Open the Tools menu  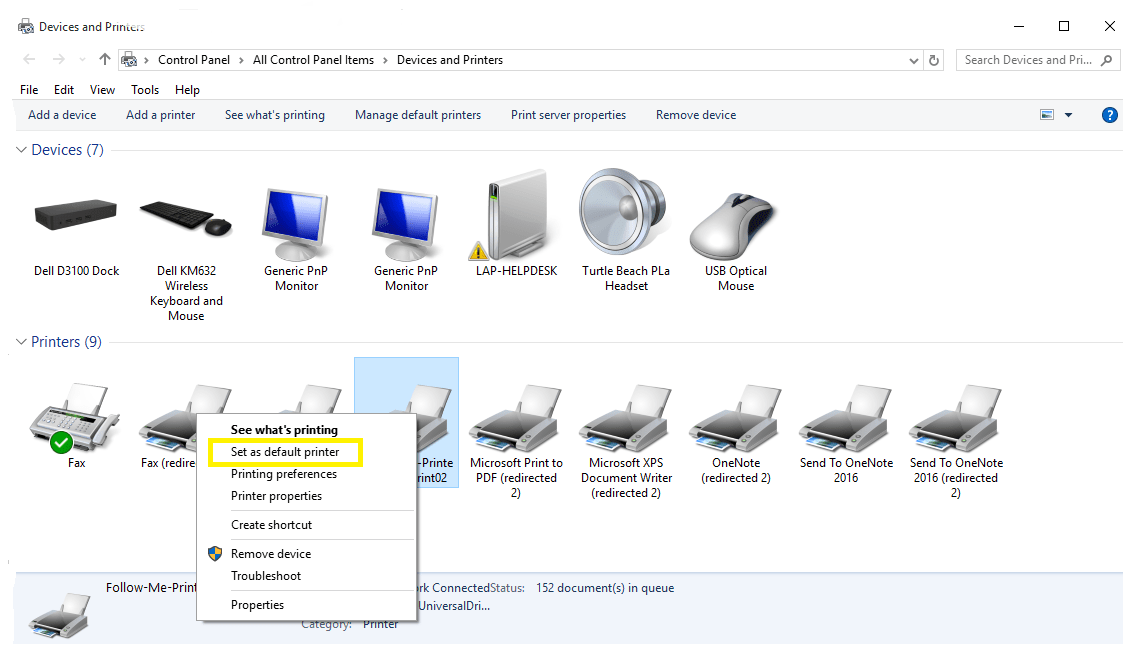click(x=144, y=89)
